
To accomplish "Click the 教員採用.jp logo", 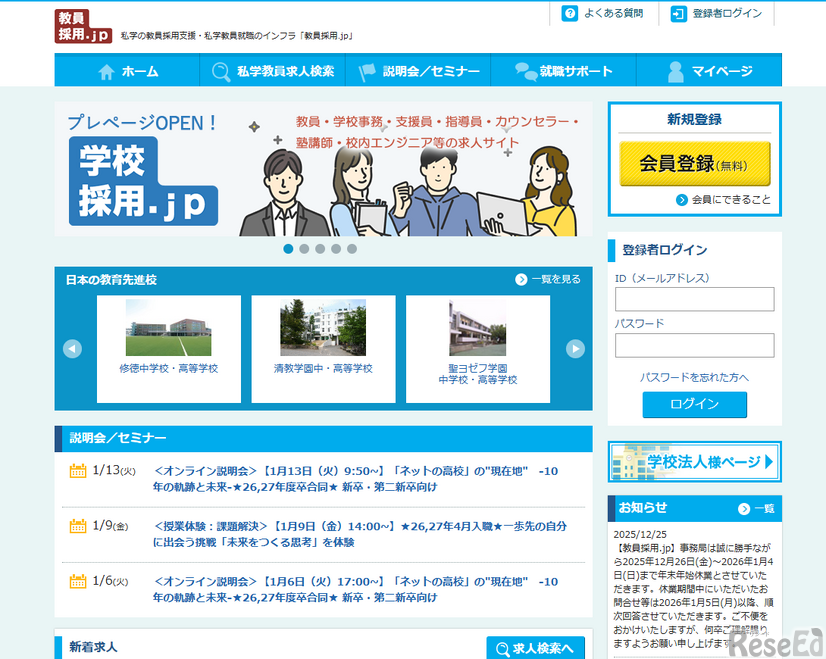I will tap(82, 25).
